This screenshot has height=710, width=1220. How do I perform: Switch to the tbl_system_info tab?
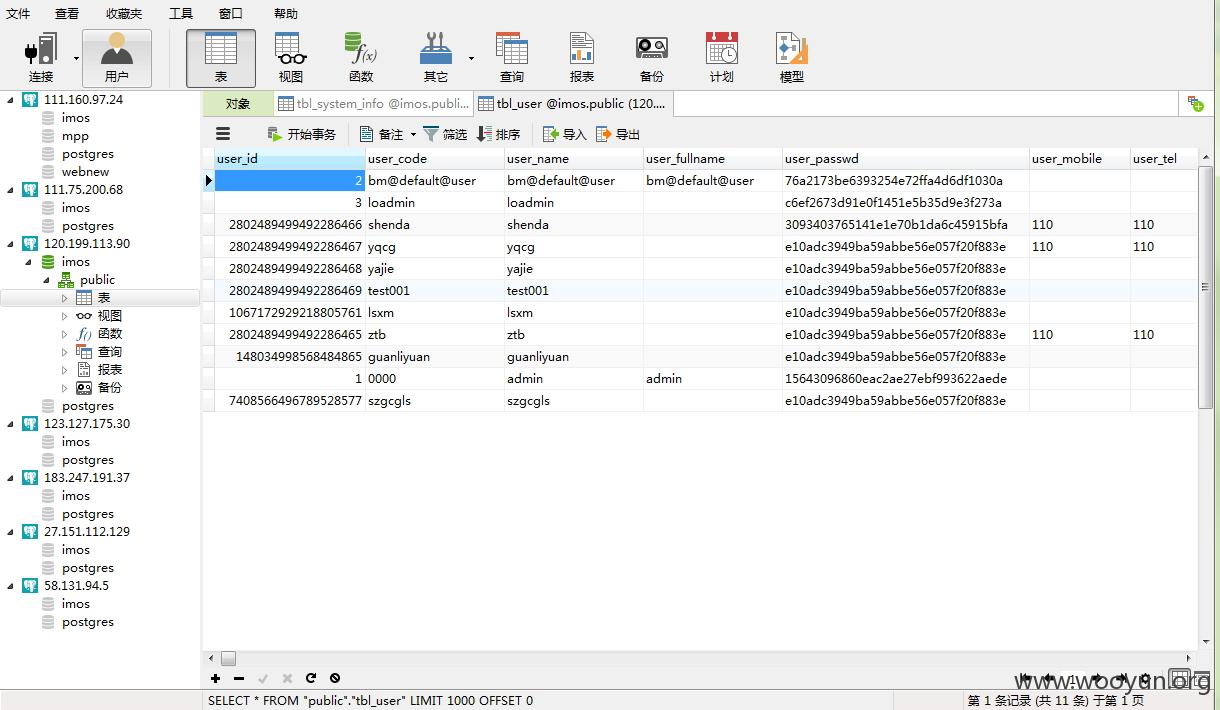pos(373,103)
